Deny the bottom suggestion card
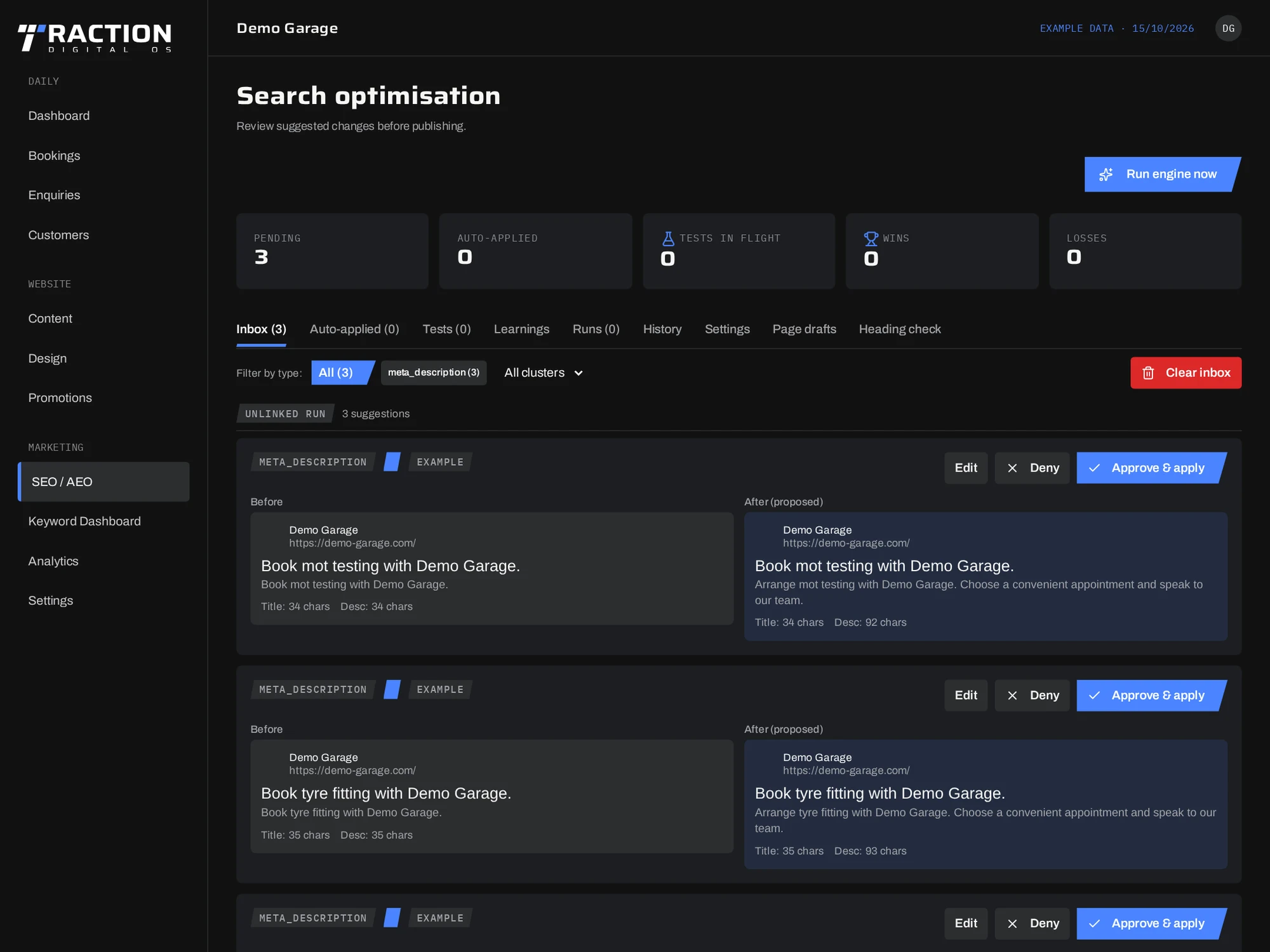 (x=1032, y=923)
